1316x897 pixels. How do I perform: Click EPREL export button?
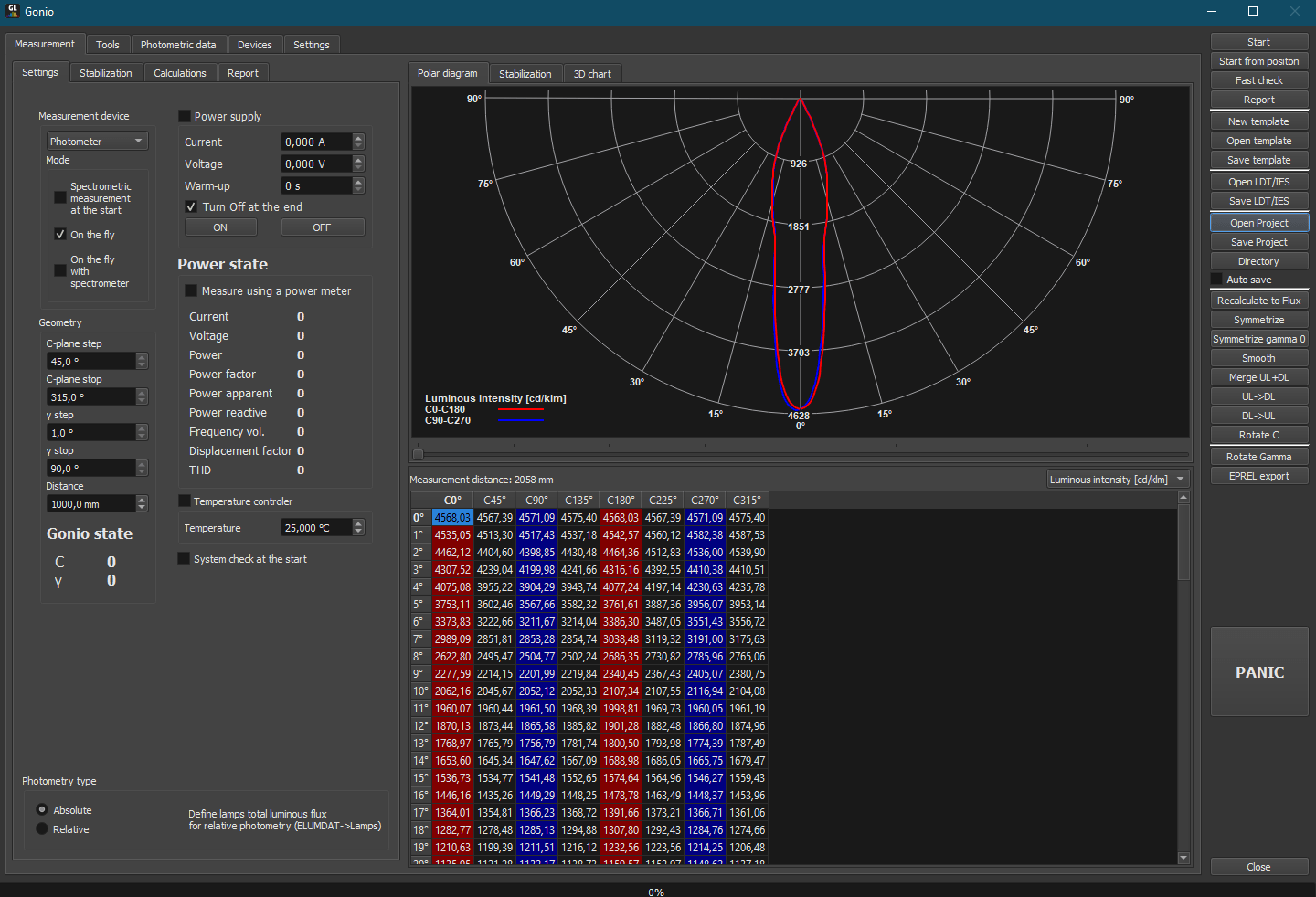pyautogui.click(x=1259, y=476)
